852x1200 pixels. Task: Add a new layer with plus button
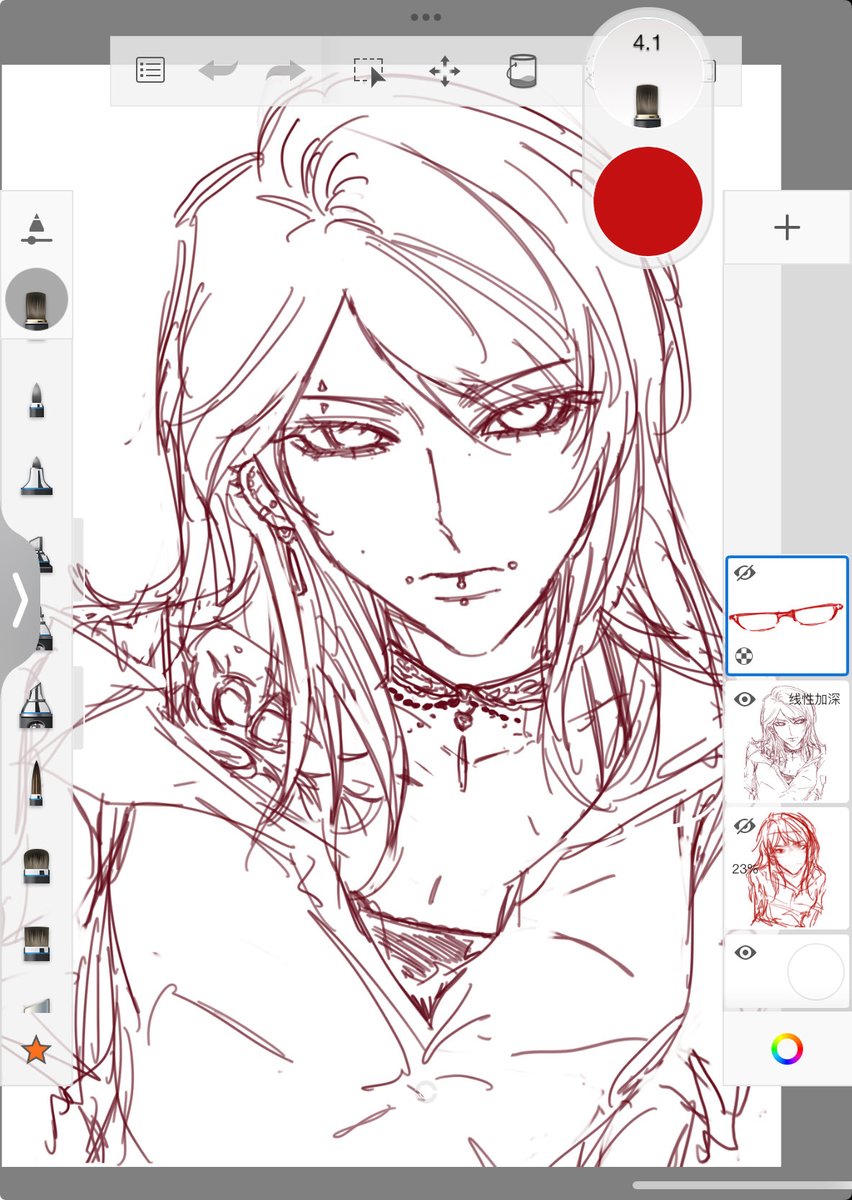[787, 227]
